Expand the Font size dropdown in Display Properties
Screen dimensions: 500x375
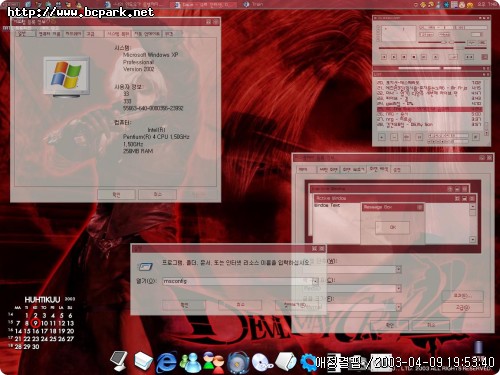point(399,307)
